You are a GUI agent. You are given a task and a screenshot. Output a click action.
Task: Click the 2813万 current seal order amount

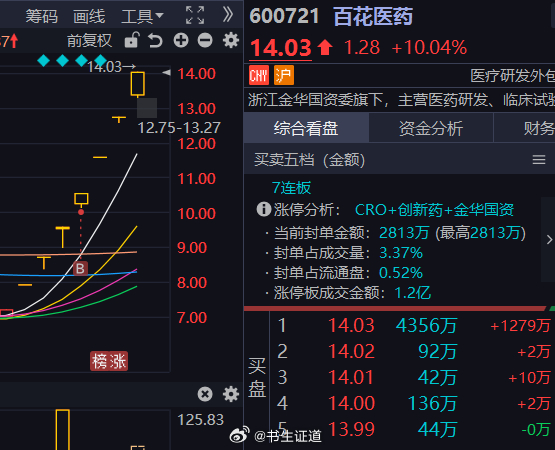pos(404,233)
